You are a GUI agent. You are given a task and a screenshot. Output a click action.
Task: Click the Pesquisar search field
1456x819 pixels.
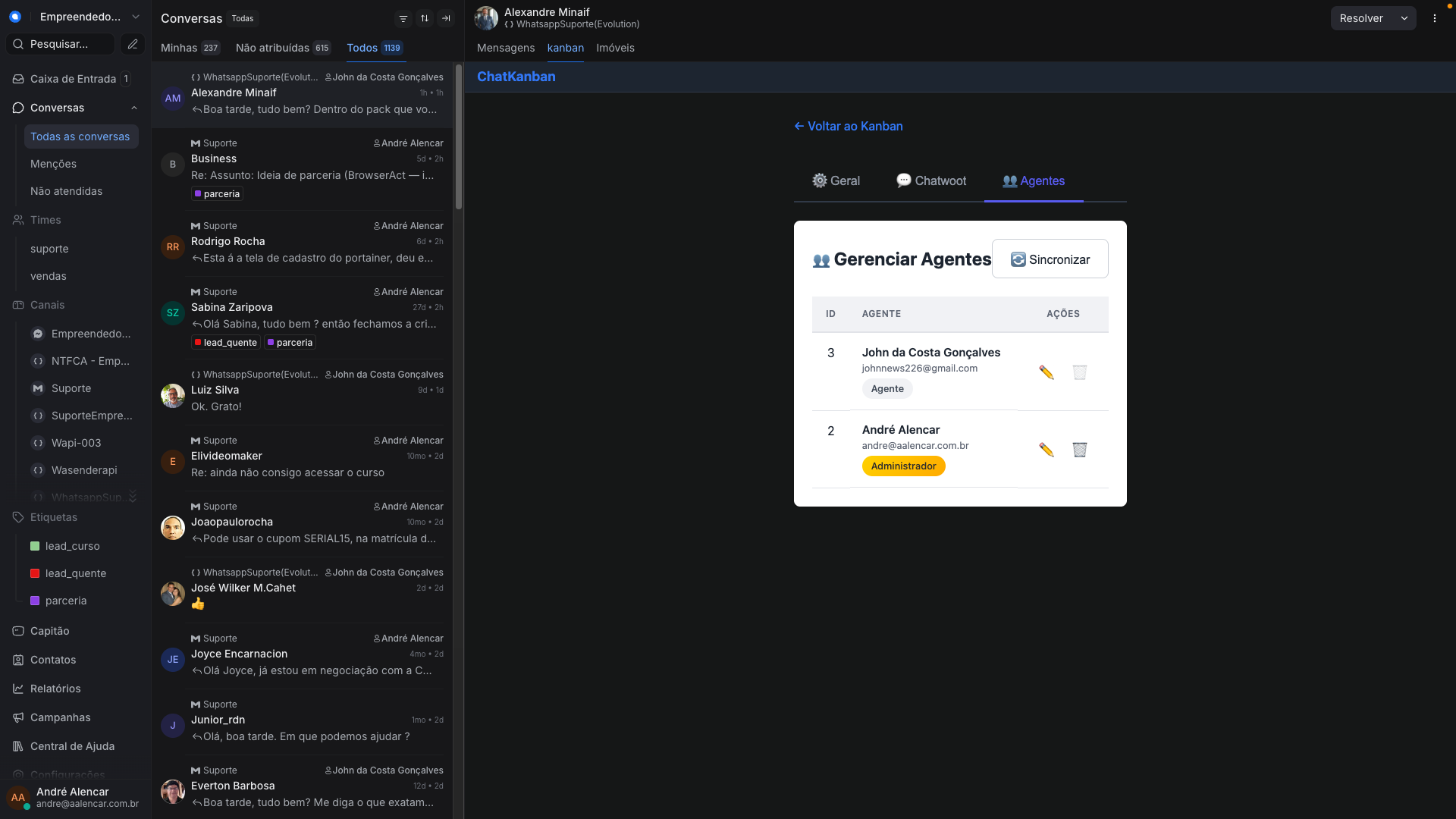61,44
